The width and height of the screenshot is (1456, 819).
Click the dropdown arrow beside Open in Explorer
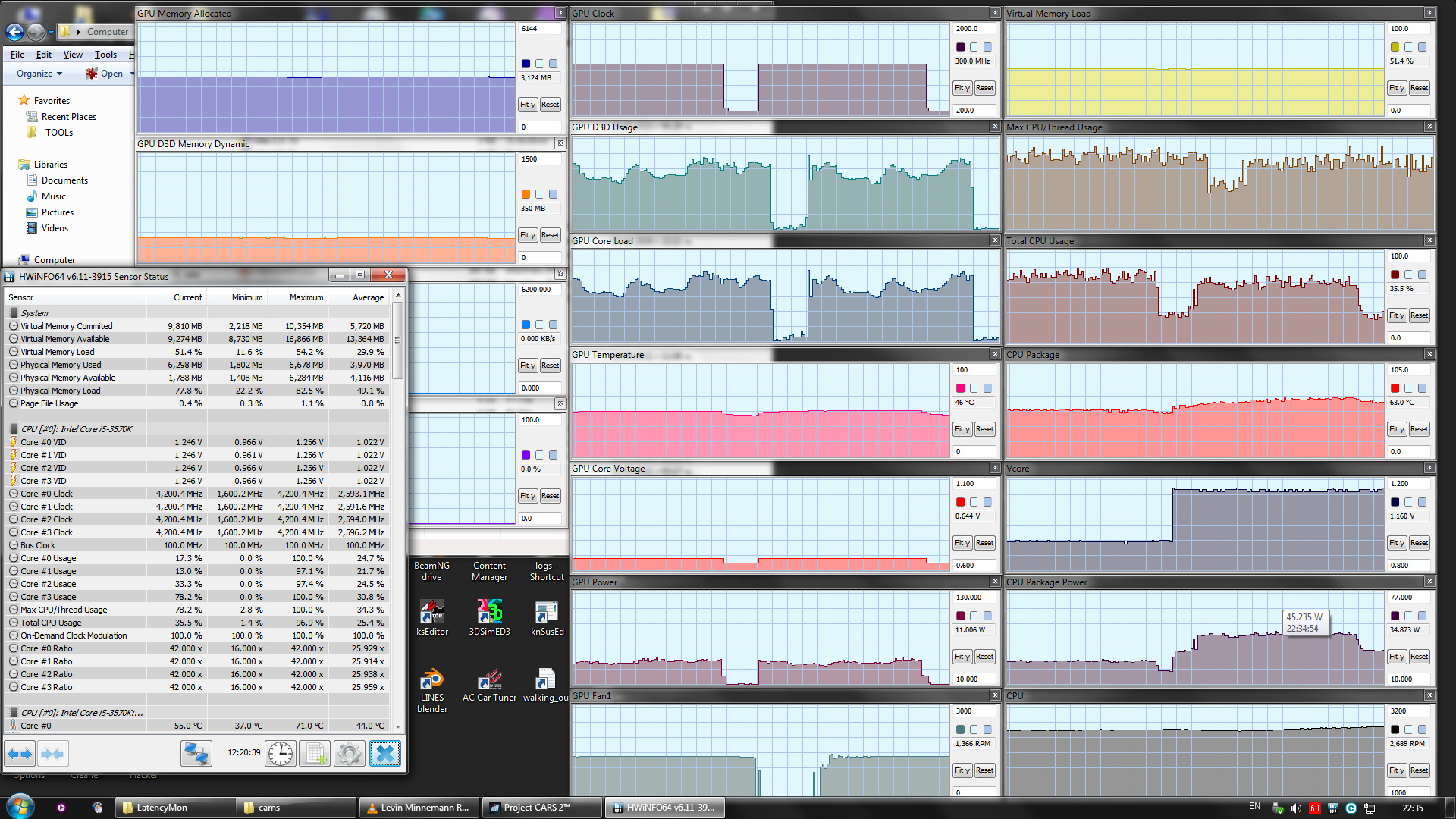(132, 74)
